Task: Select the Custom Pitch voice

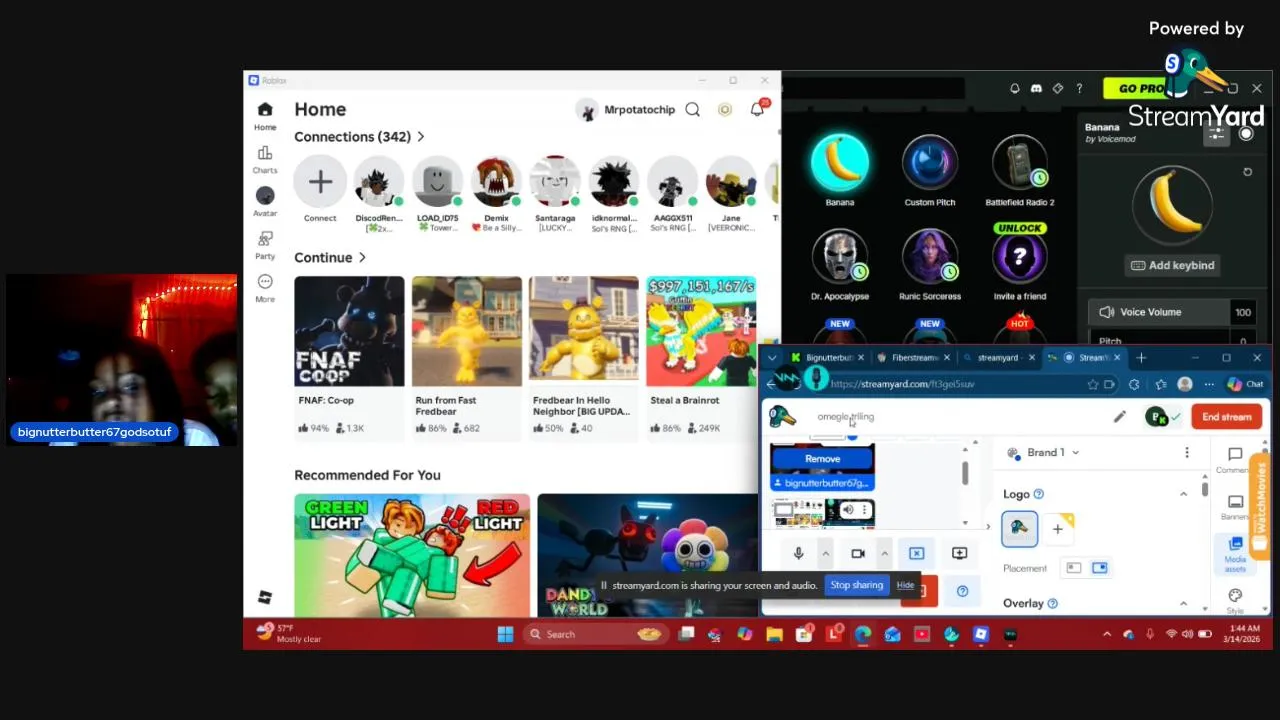Action: click(930, 164)
